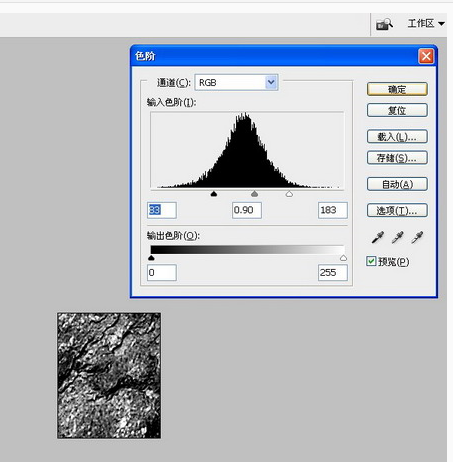Click the gamma field showing 0.90
Image resolution: width=453 pixels, height=462 pixels.
coord(247,210)
